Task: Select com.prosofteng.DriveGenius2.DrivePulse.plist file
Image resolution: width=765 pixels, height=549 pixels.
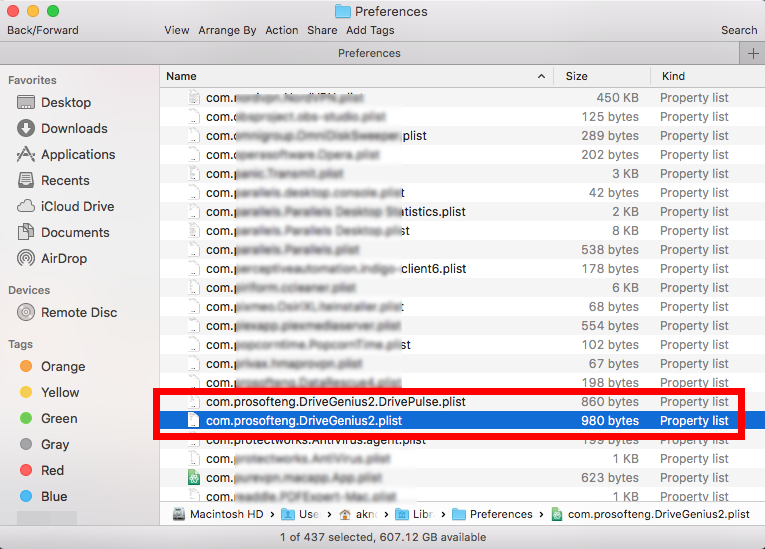Action: 335,402
